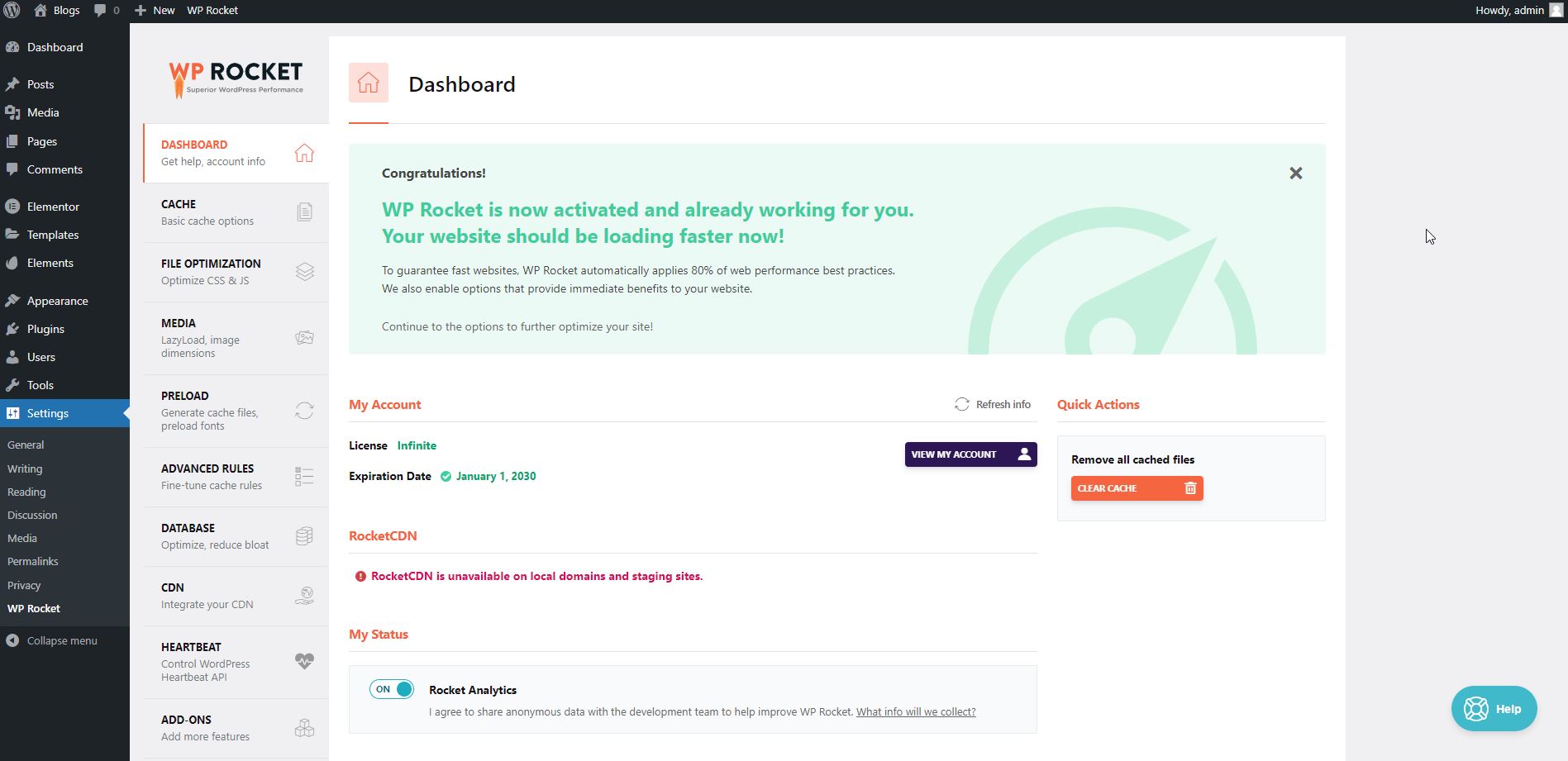Click the house icon beside Dashboard heading

coord(369,83)
